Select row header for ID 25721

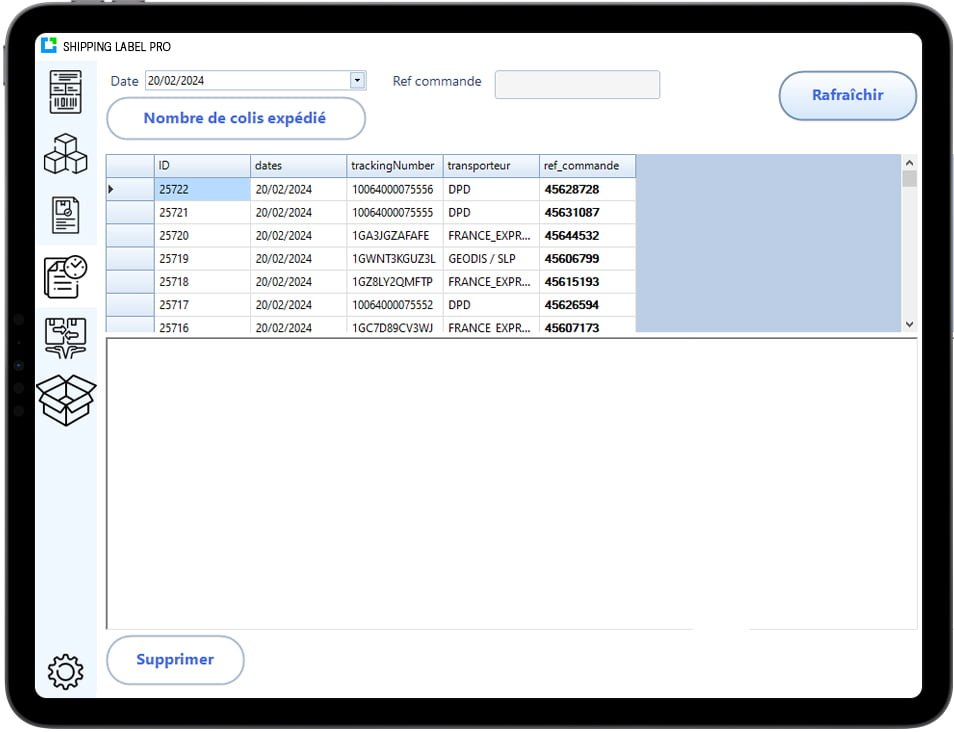(130, 212)
